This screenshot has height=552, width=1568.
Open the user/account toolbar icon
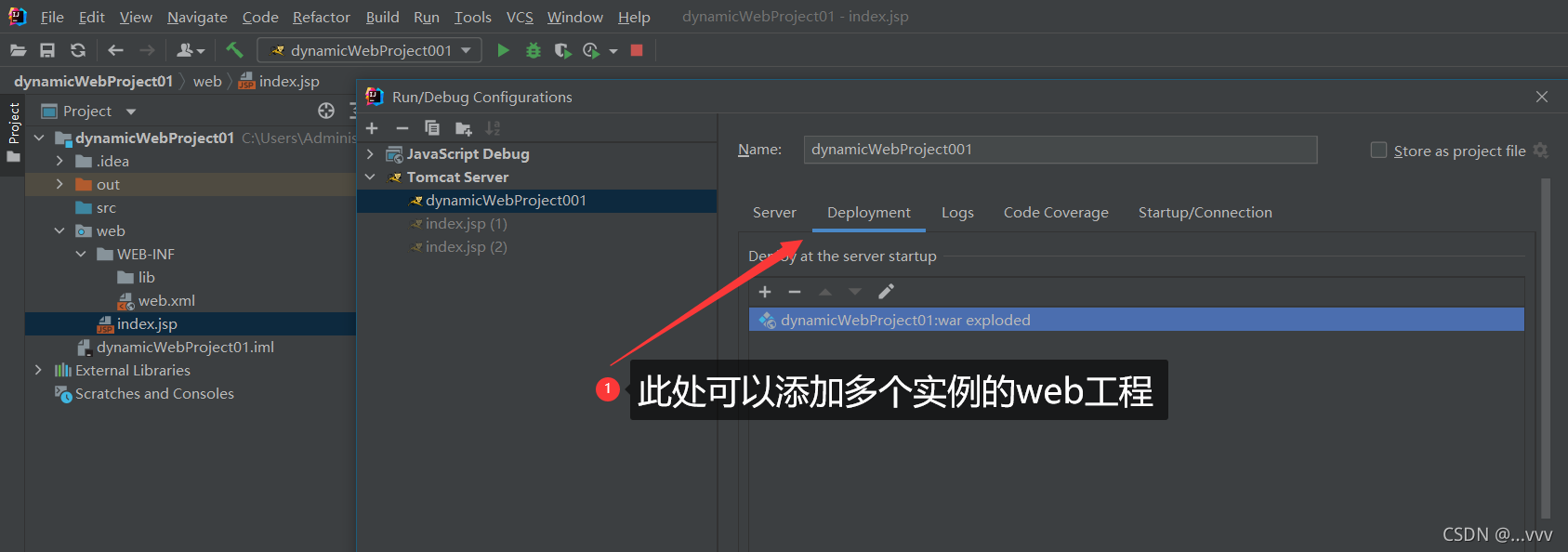[191, 50]
